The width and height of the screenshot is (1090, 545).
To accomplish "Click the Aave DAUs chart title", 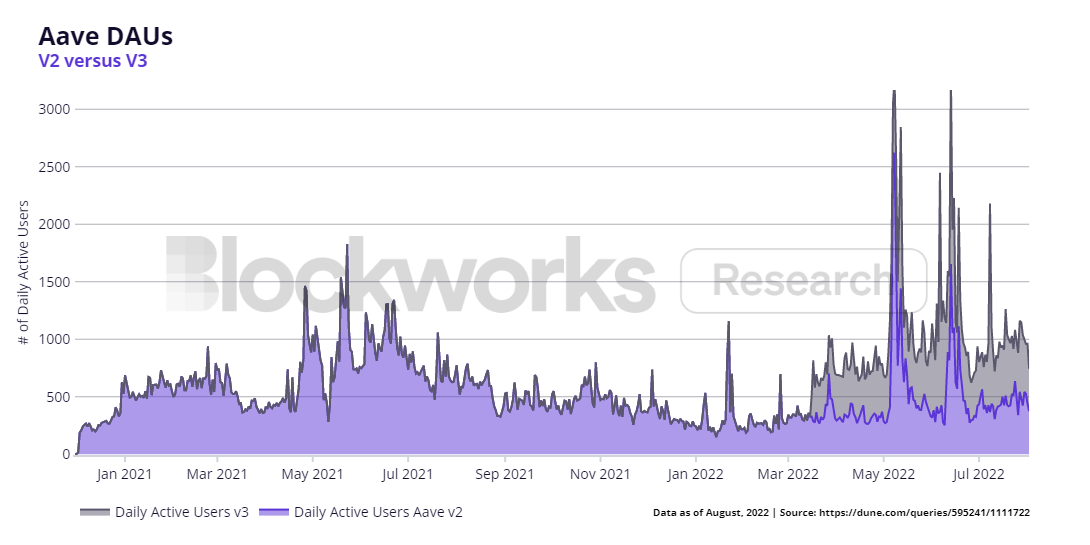I will coord(105,36).
